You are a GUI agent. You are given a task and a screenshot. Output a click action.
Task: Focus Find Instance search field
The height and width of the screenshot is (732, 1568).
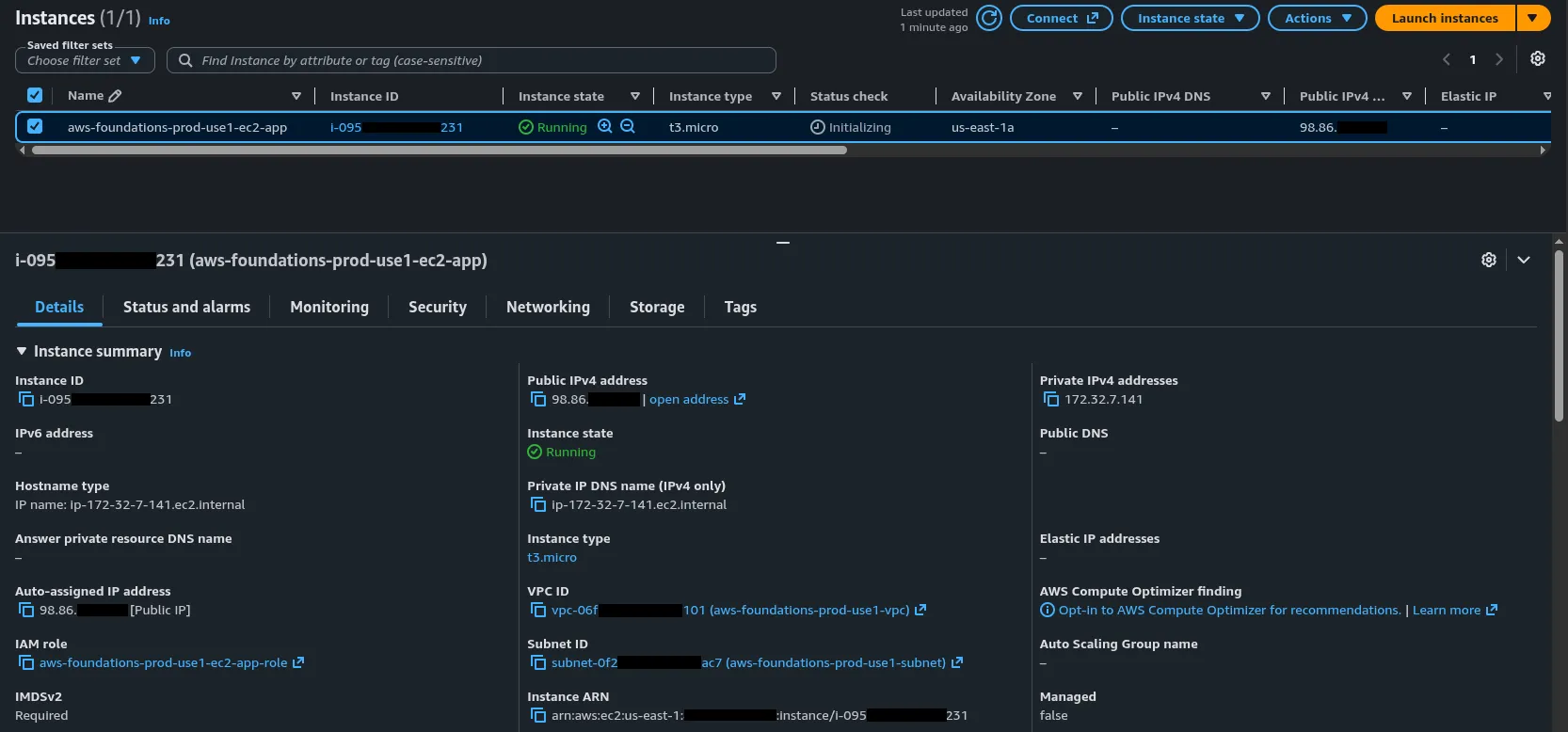point(472,60)
